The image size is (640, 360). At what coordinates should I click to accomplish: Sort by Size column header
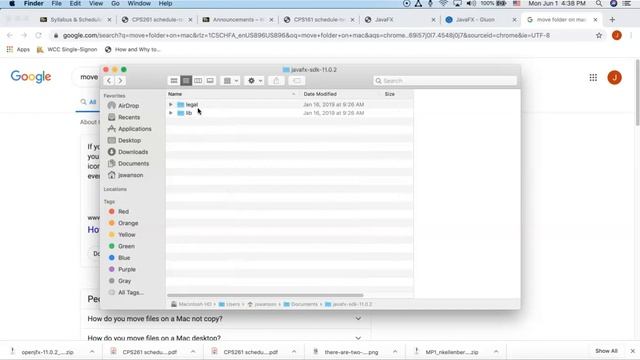pos(390,94)
